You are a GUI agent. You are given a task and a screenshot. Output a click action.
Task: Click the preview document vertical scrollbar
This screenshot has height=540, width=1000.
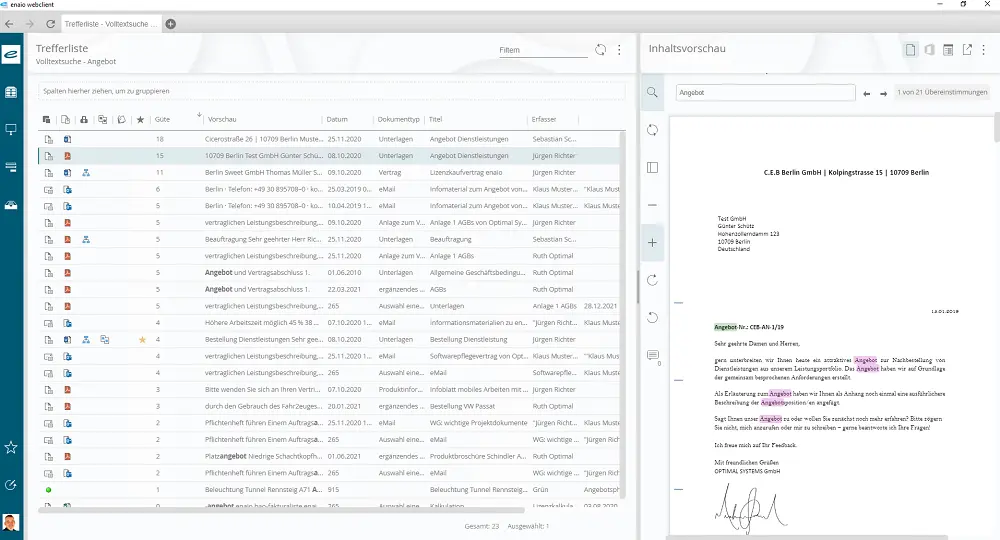(997, 128)
